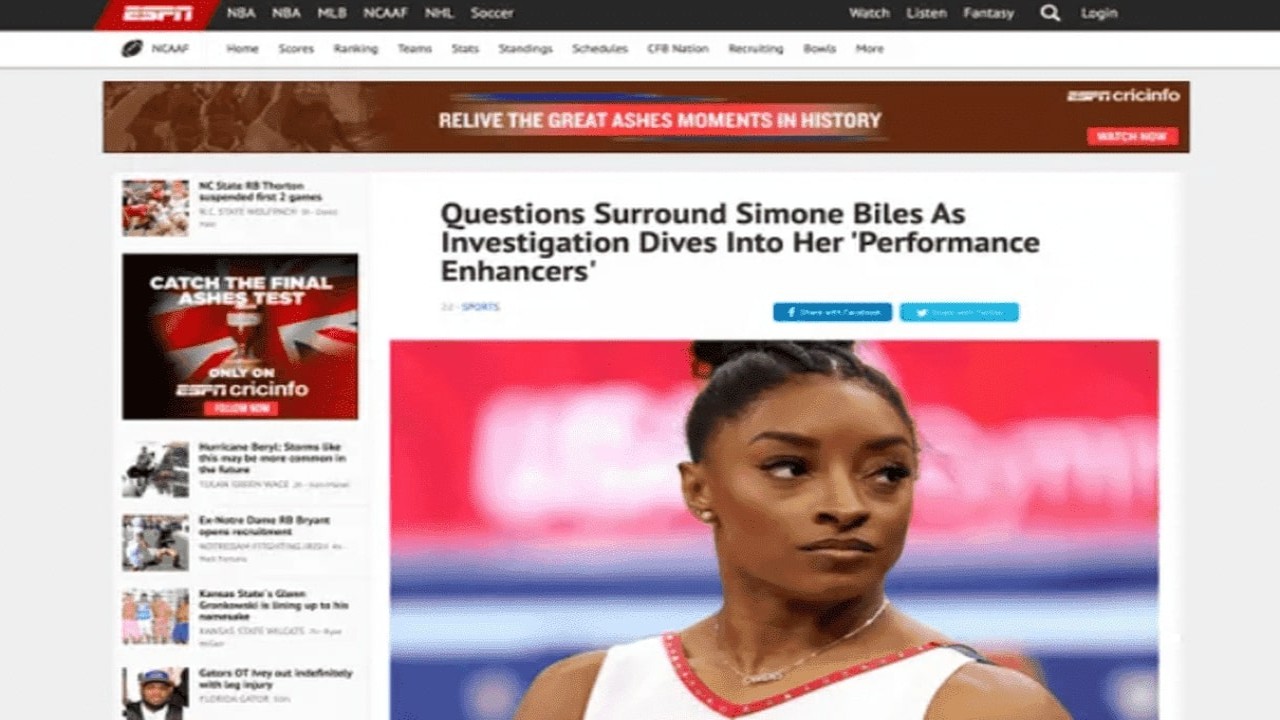The height and width of the screenshot is (720, 1280).
Task: Click Watch Now on Ashes banner
Action: tap(1132, 136)
